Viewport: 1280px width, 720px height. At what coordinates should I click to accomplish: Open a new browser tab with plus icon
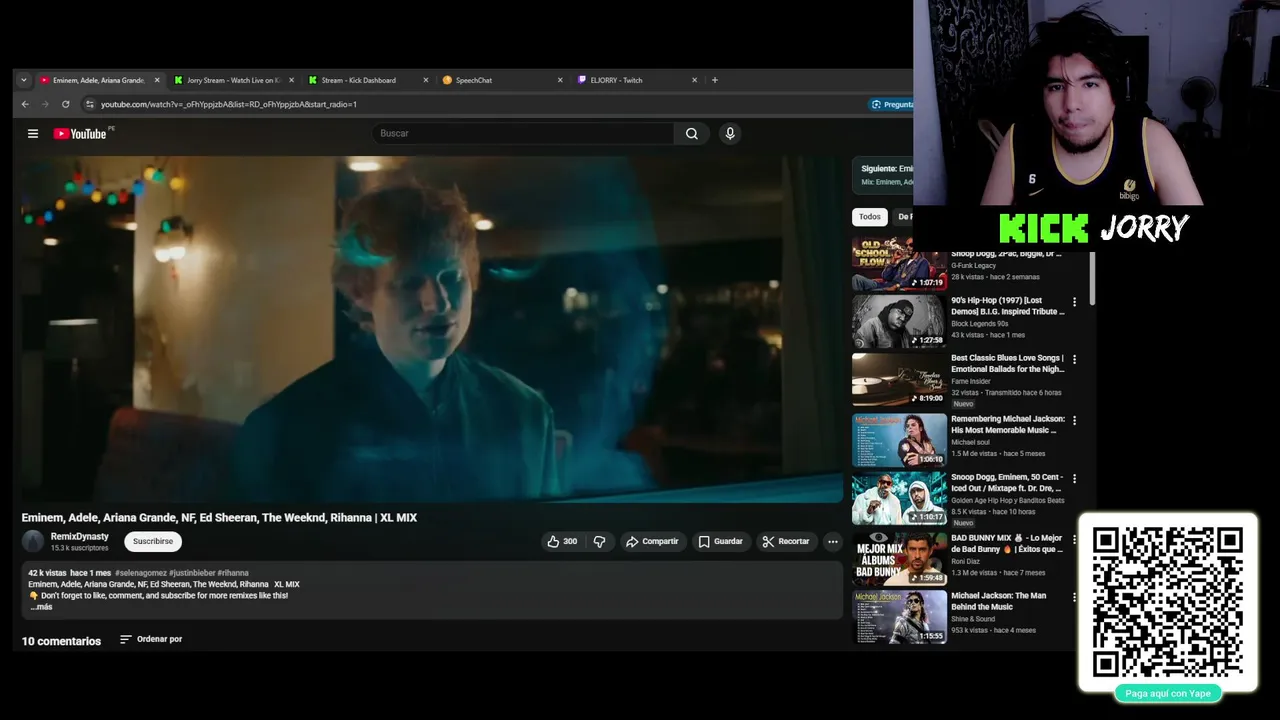point(714,80)
